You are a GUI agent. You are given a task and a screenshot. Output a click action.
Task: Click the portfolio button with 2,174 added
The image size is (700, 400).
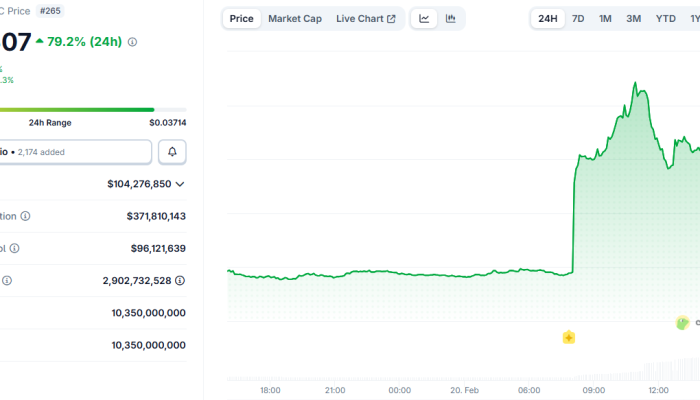(x=75, y=151)
